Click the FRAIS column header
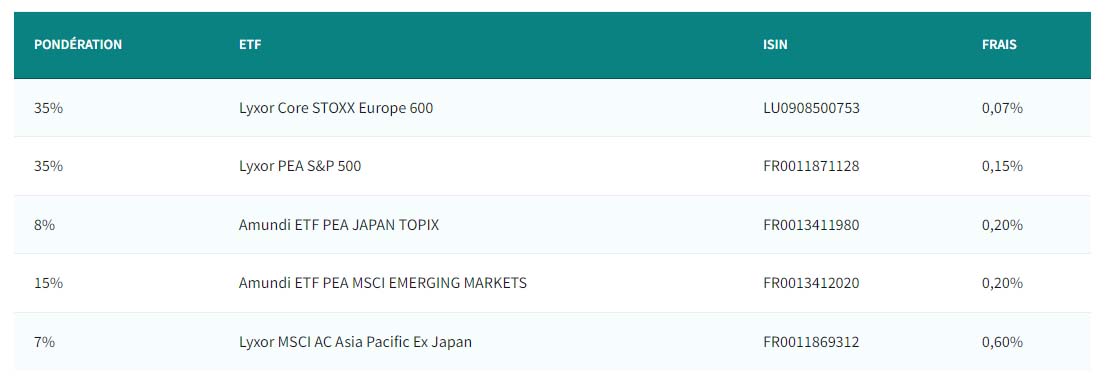1107x384 pixels. point(999,44)
